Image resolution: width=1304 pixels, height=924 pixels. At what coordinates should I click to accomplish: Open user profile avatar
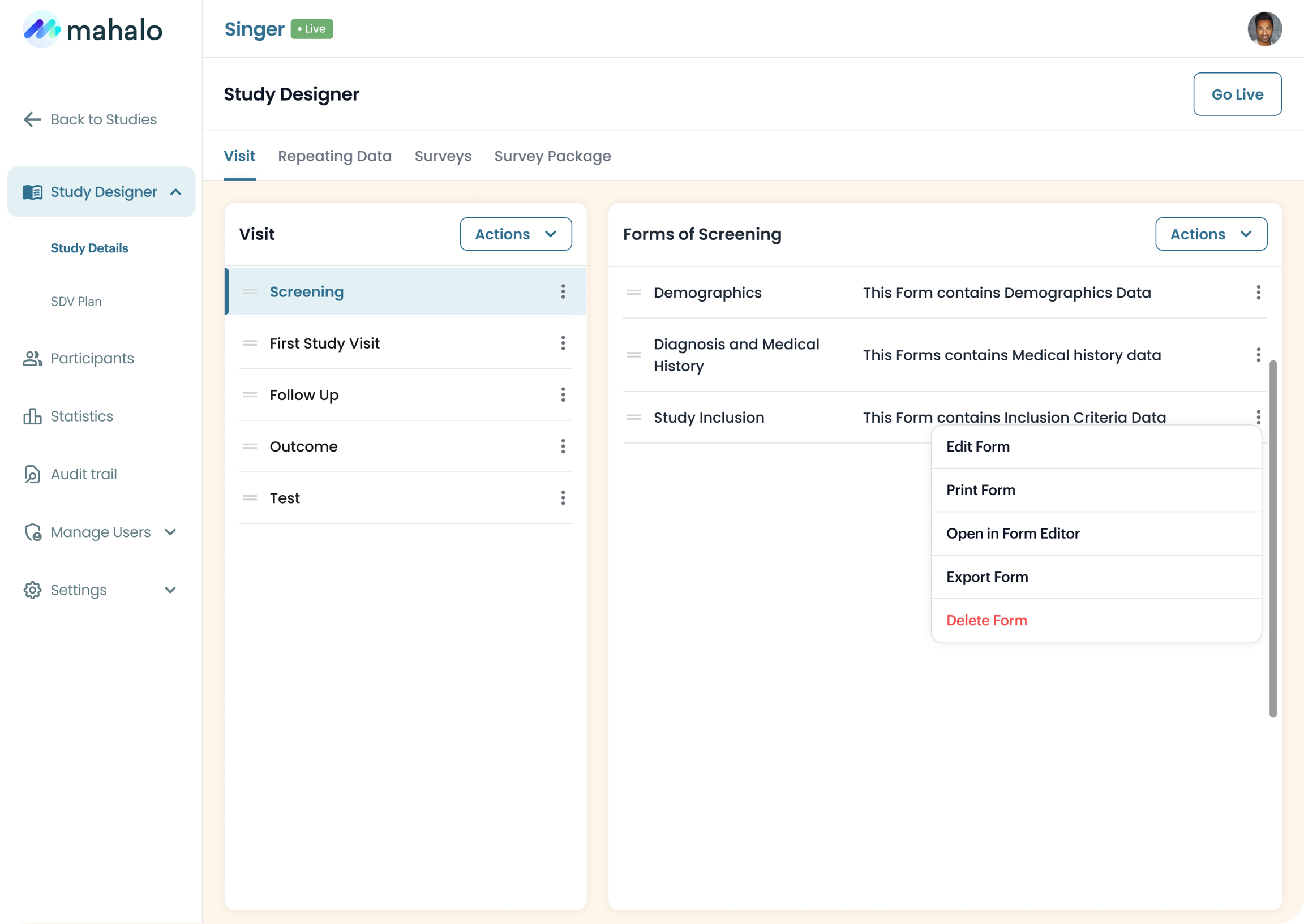click(x=1264, y=29)
